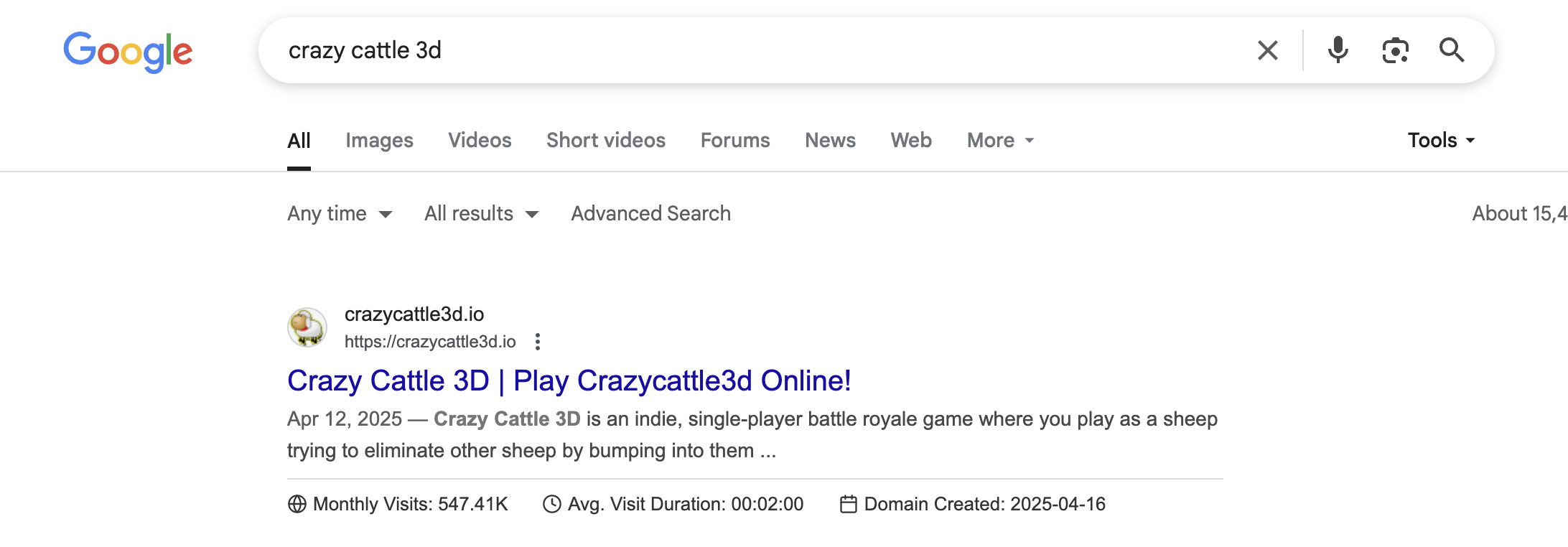Open the Advanced Search link
Image resolution: width=1568 pixels, height=547 pixels.
point(650,214)
